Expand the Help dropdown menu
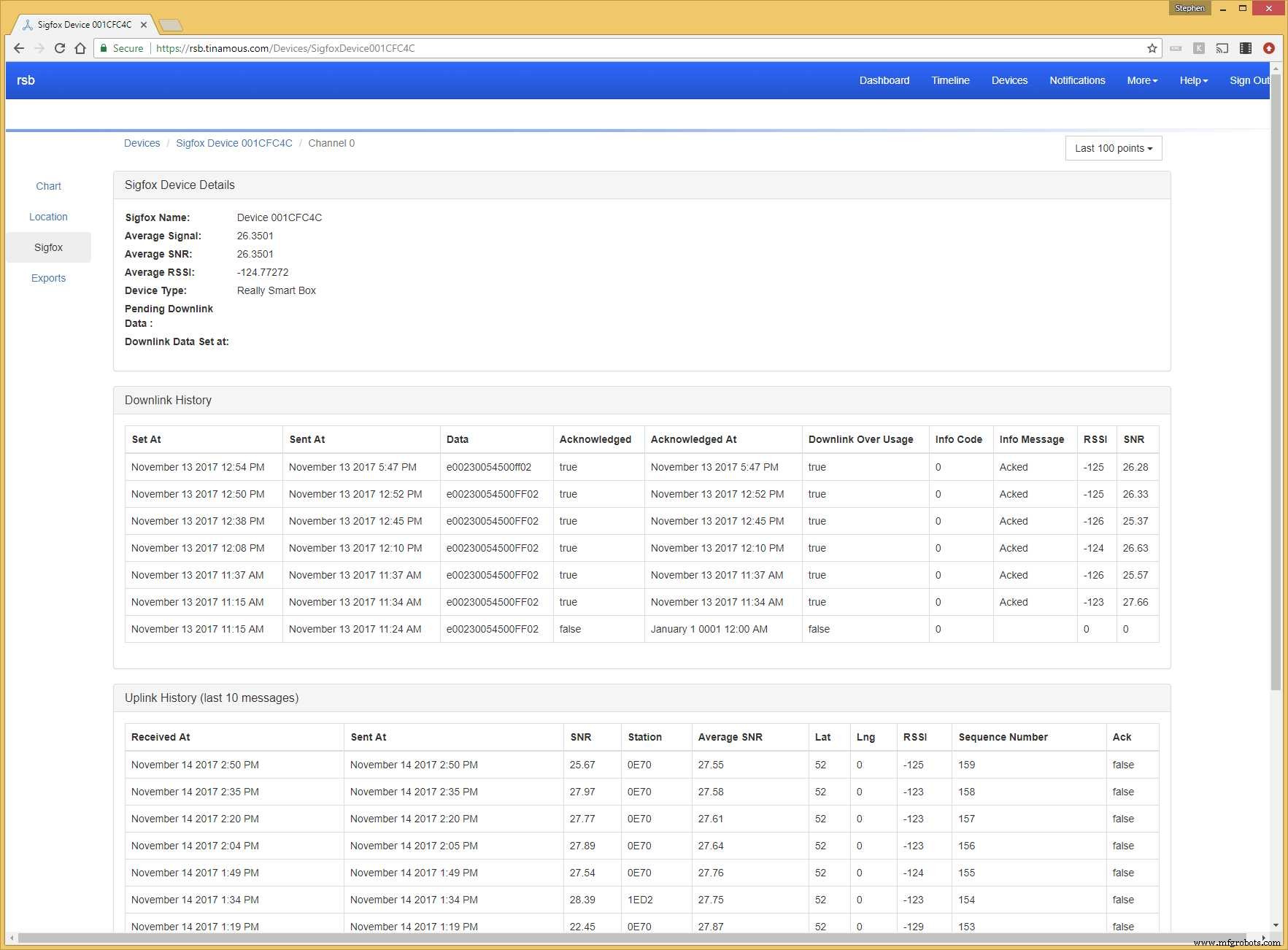 coord(1193,80)
